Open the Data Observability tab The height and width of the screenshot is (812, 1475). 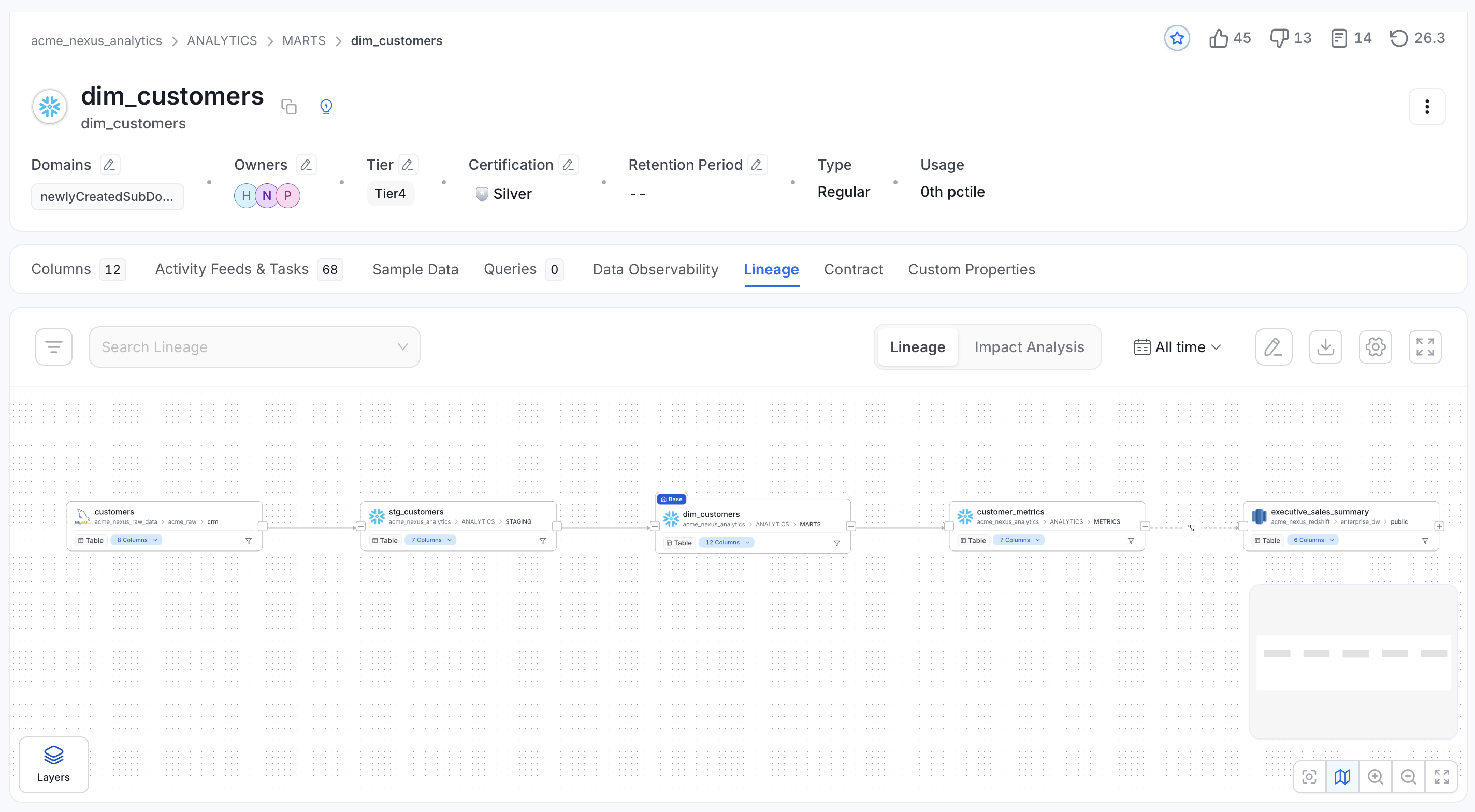[x=655, y=269]
